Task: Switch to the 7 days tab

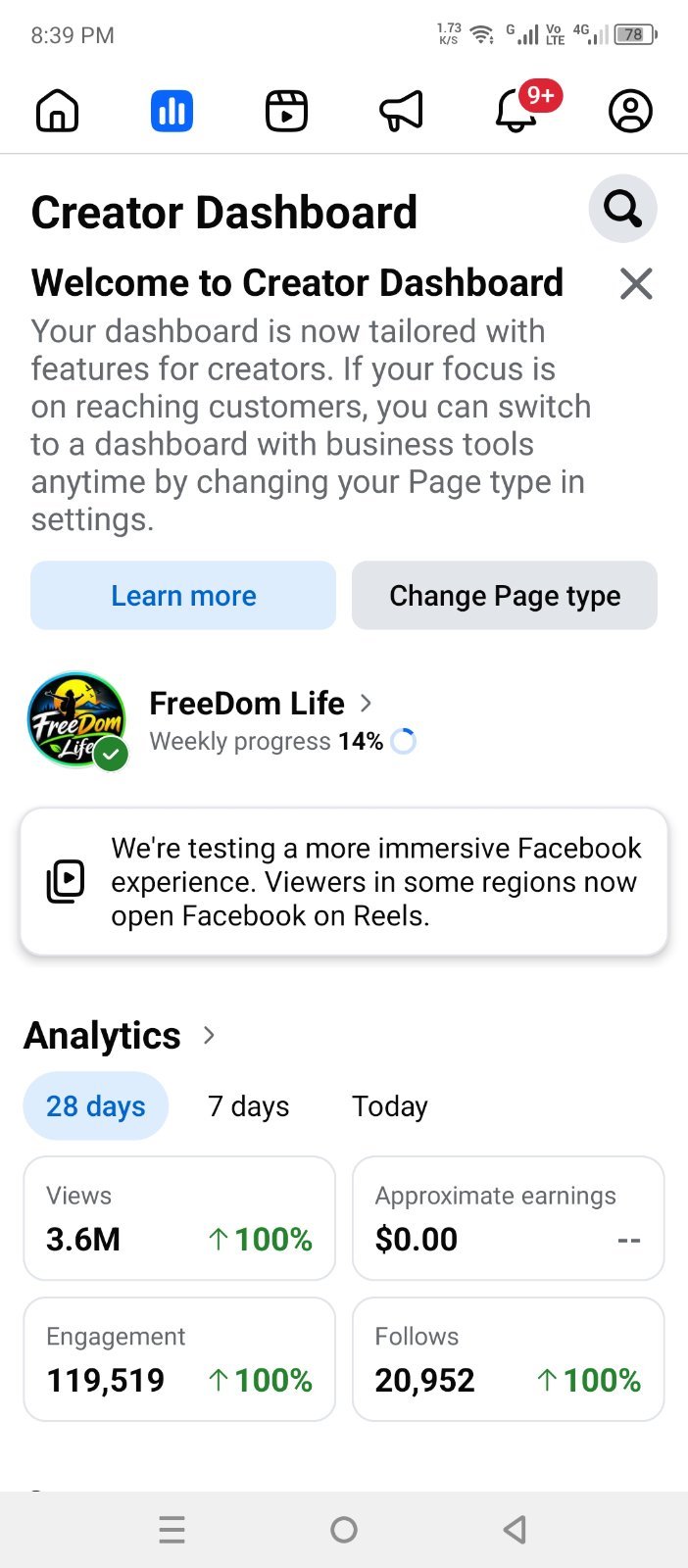Action: pyautogui.click(x=249, y=1106)
